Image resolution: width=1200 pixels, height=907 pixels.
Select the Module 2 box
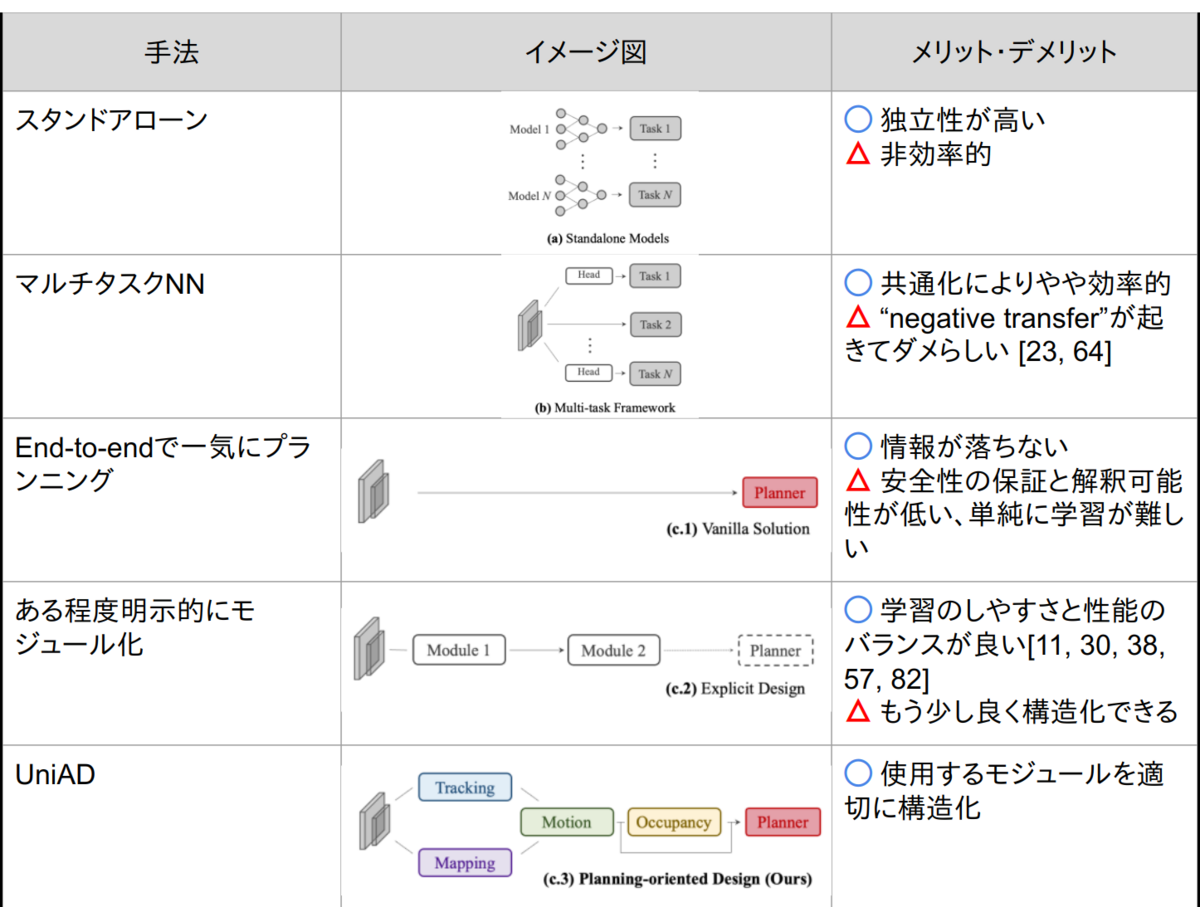(x=613, y=650)
